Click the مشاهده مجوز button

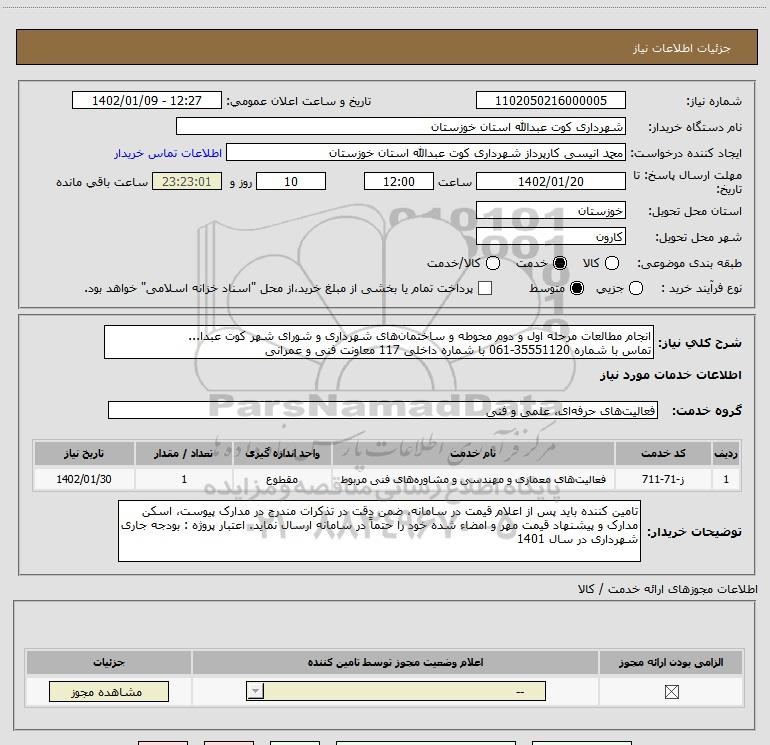pos(109,691)
